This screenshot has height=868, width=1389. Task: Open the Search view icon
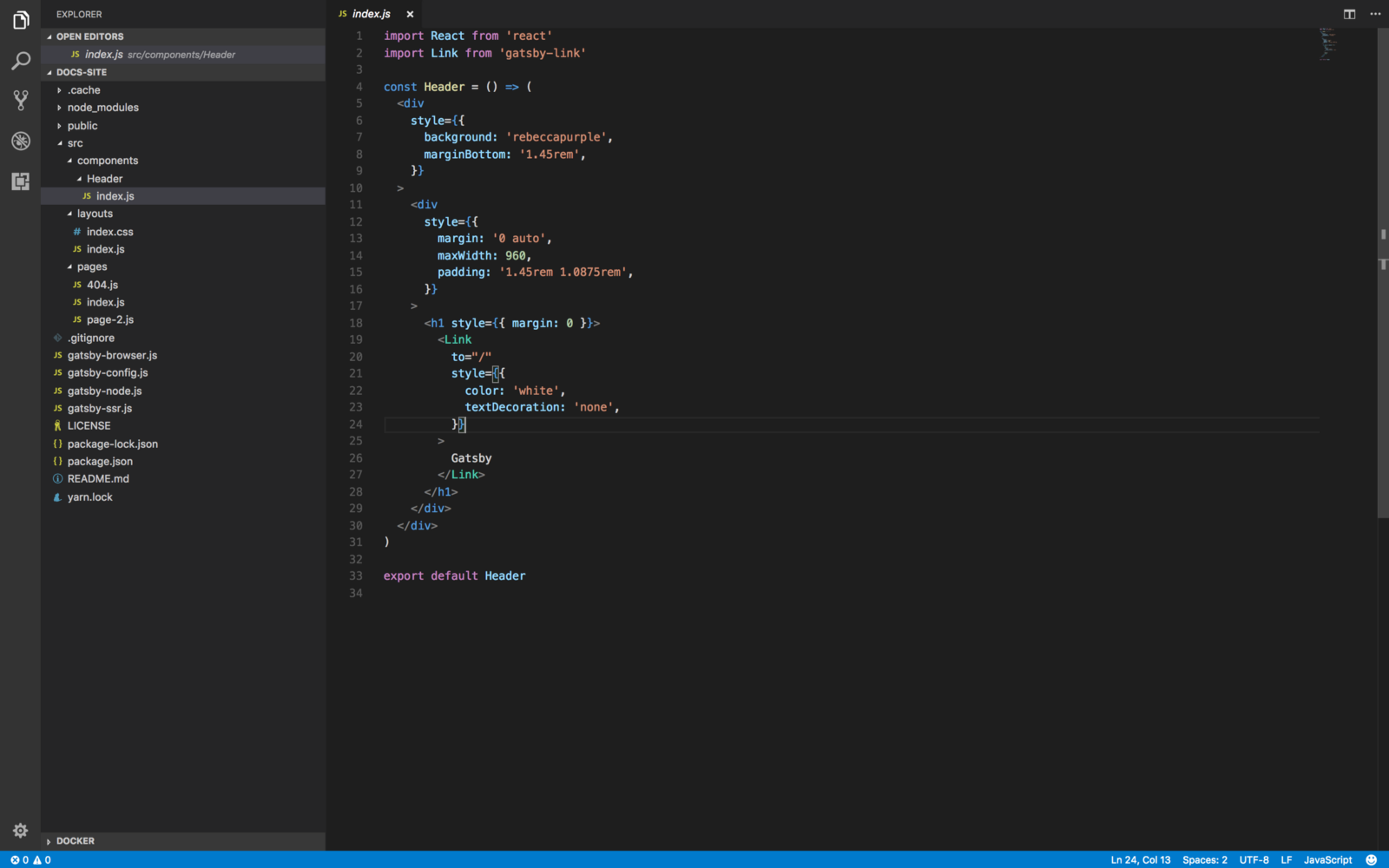(21, 61)
